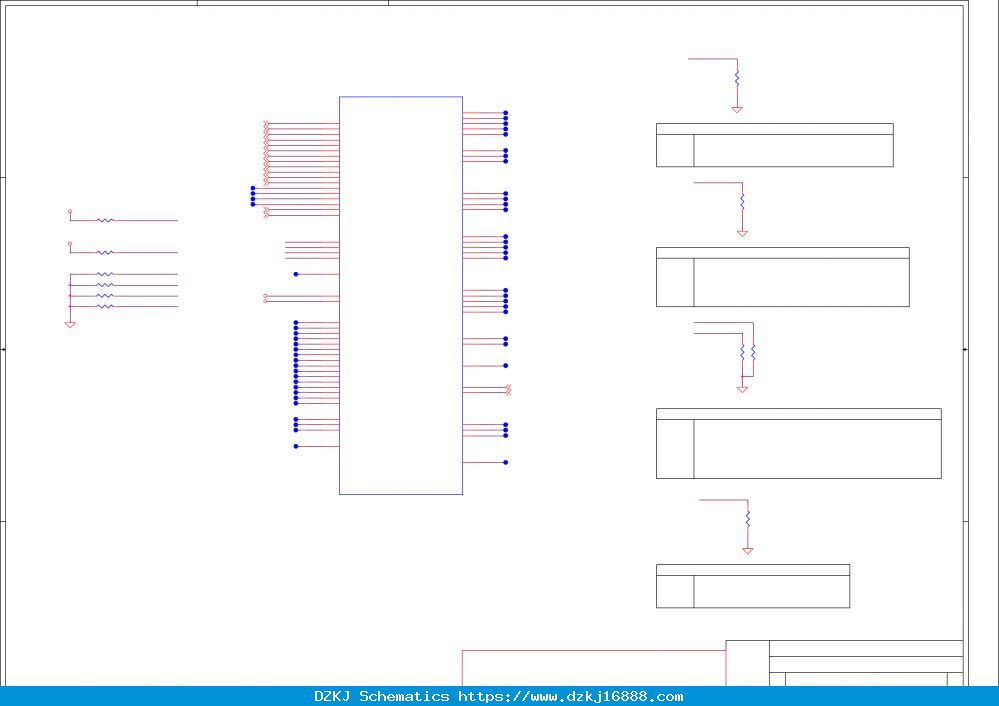Select the widest table box on the right

[798, 443]
